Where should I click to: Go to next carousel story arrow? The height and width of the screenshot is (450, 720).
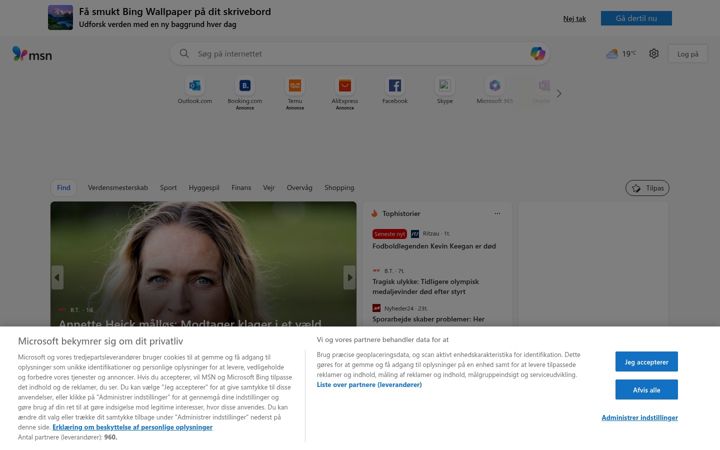349,277
